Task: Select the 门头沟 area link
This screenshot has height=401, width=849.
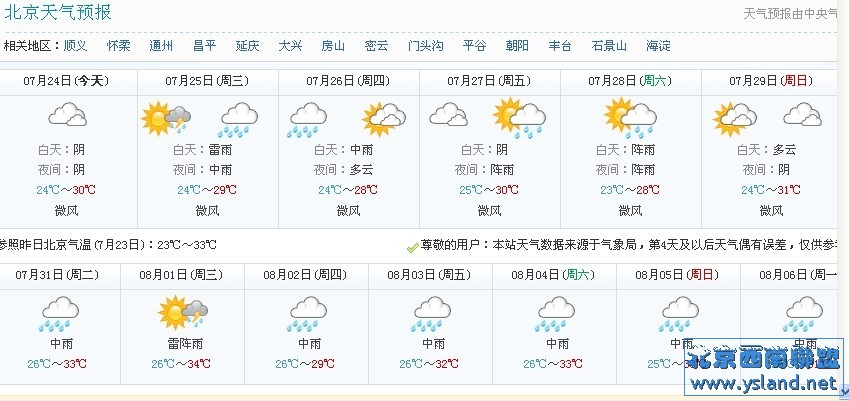Action: point(426,46)
